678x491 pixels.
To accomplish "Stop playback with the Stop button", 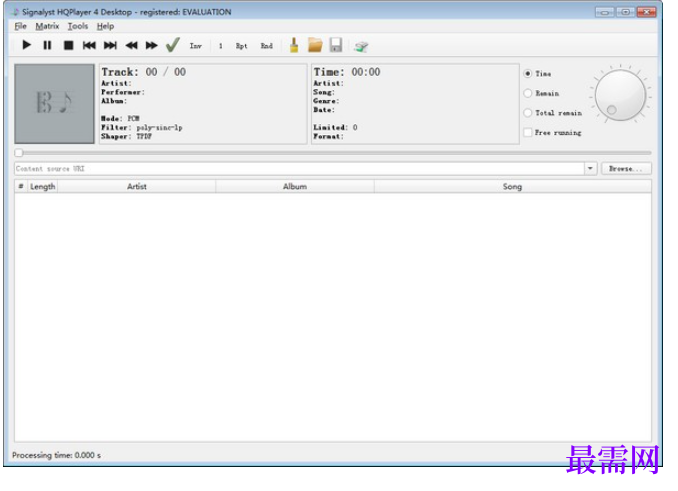I will (68, 45).
